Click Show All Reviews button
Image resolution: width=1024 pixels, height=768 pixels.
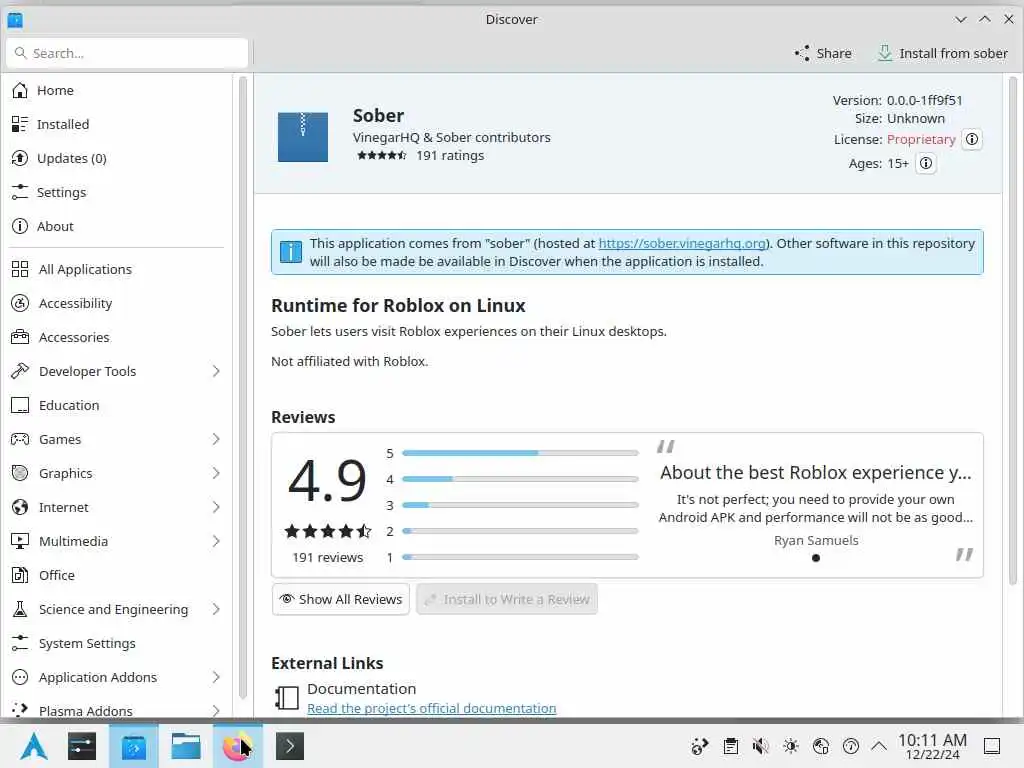[x=341, y=600]
